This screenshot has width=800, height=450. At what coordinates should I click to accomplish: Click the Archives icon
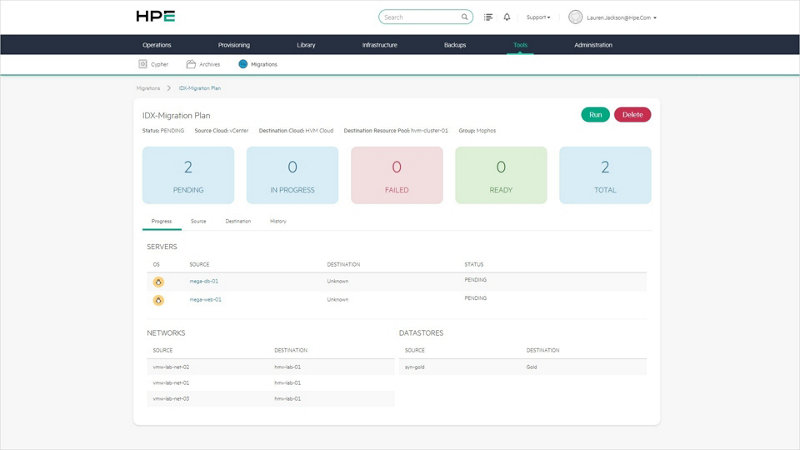pos(191,64)
